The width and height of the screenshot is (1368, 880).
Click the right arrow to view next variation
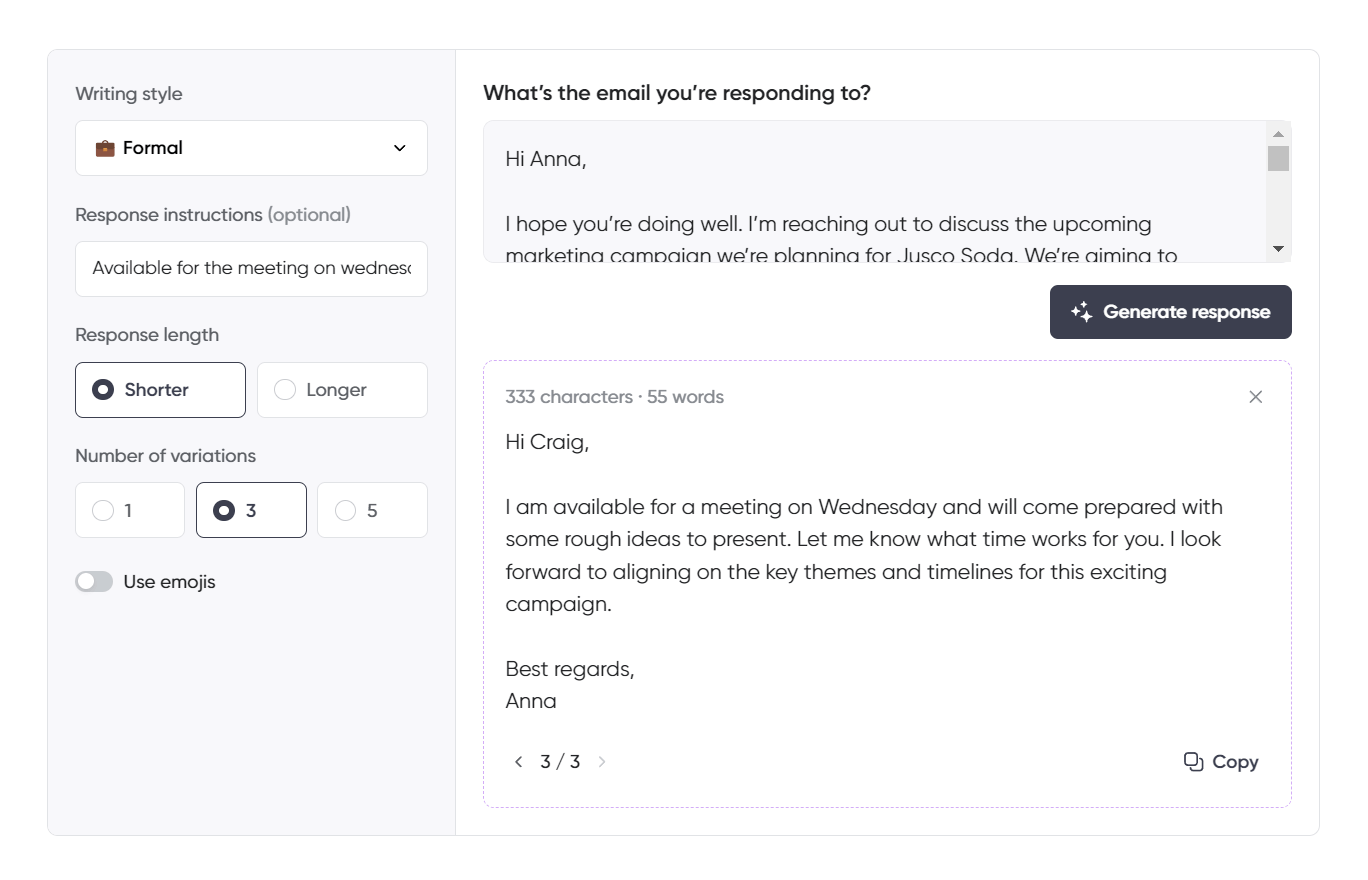(x=602, y=761)
